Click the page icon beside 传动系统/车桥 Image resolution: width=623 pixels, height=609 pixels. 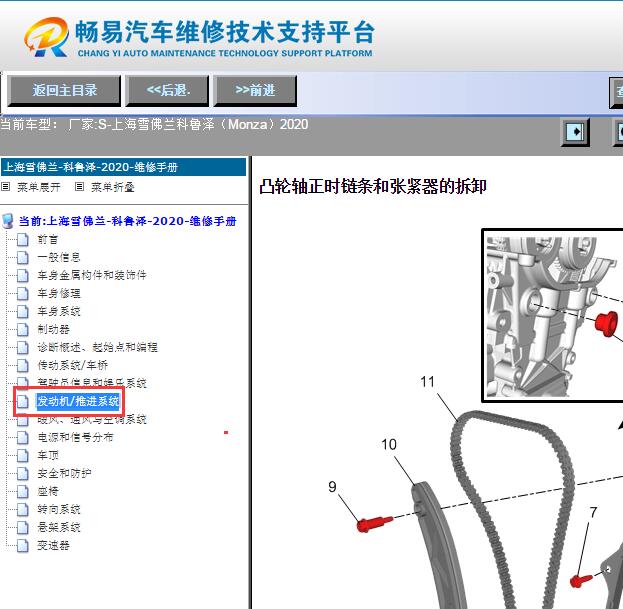[23, 365]
